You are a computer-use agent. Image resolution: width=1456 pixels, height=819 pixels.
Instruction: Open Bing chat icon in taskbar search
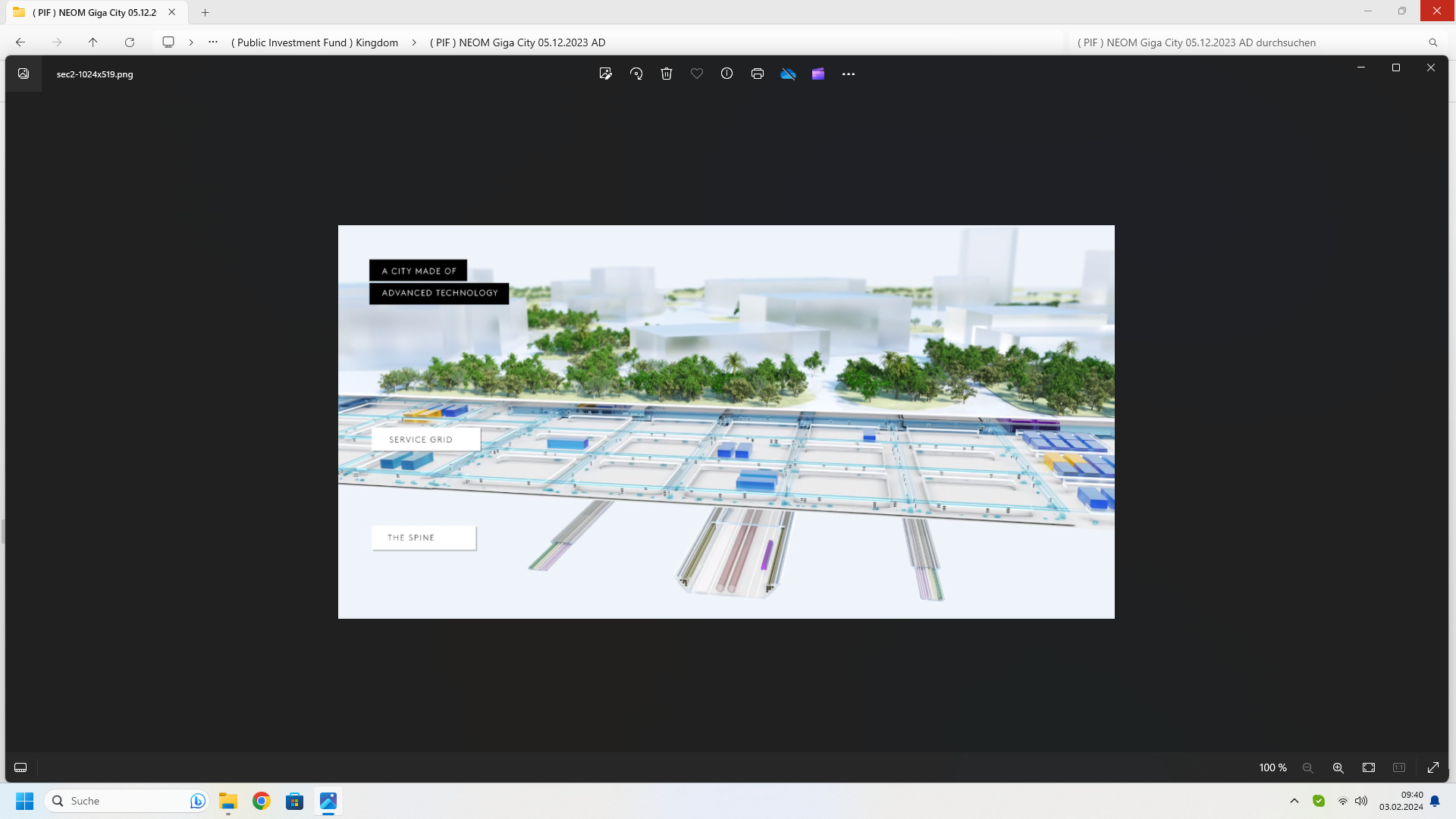point(197,801)
